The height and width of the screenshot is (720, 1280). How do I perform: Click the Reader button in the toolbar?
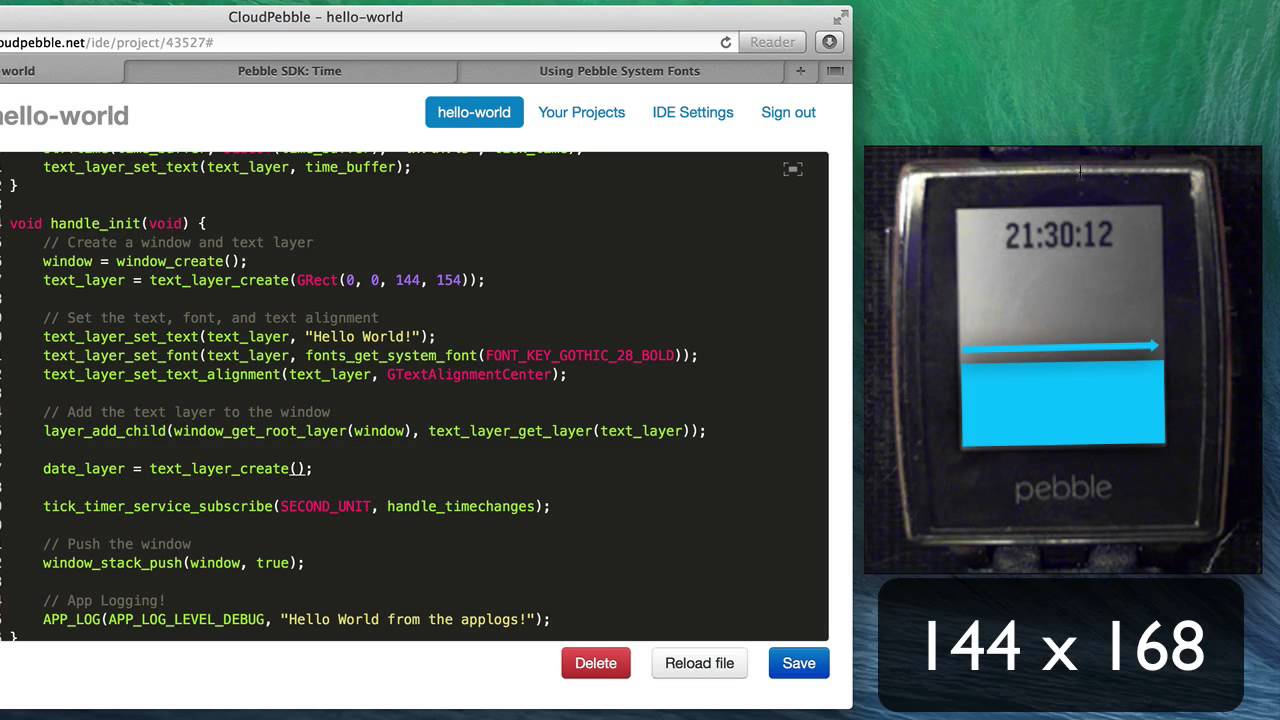773,42
